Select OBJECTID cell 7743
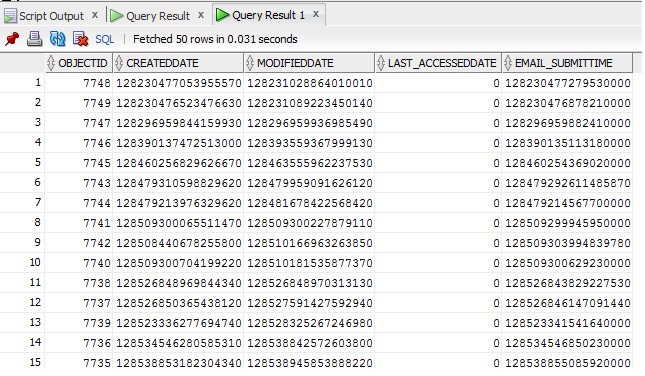 79,183
